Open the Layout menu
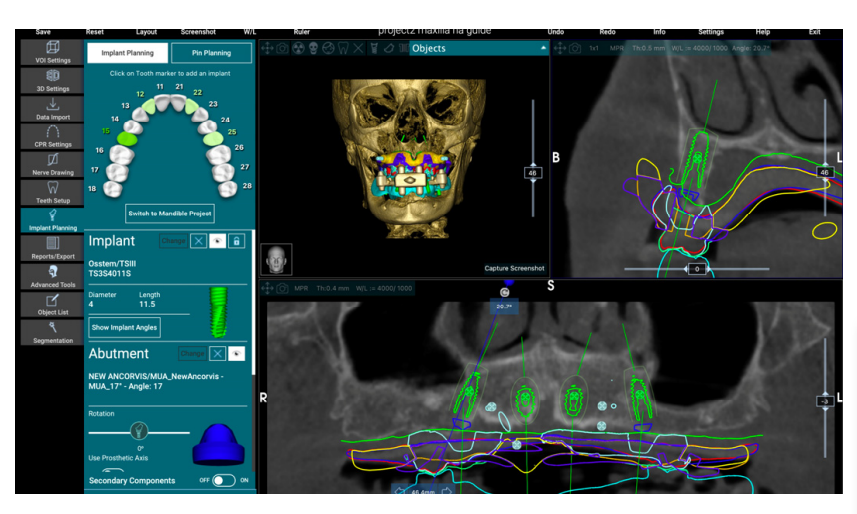 point(146,32)
